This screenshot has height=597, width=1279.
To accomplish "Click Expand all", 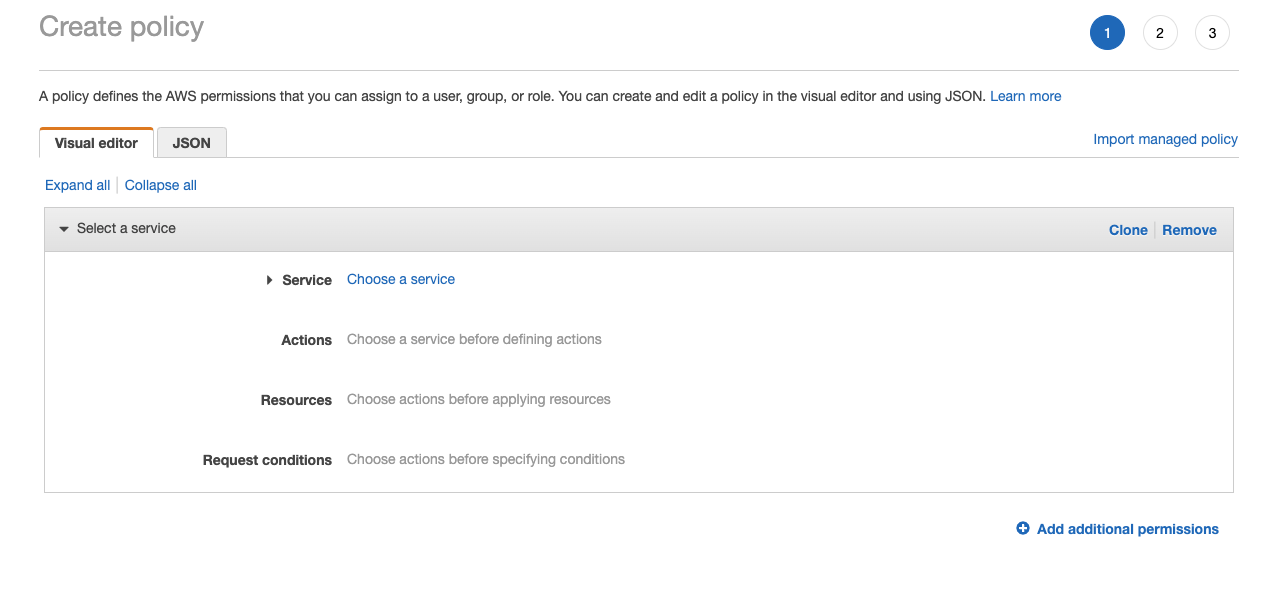I will (78, 185).
